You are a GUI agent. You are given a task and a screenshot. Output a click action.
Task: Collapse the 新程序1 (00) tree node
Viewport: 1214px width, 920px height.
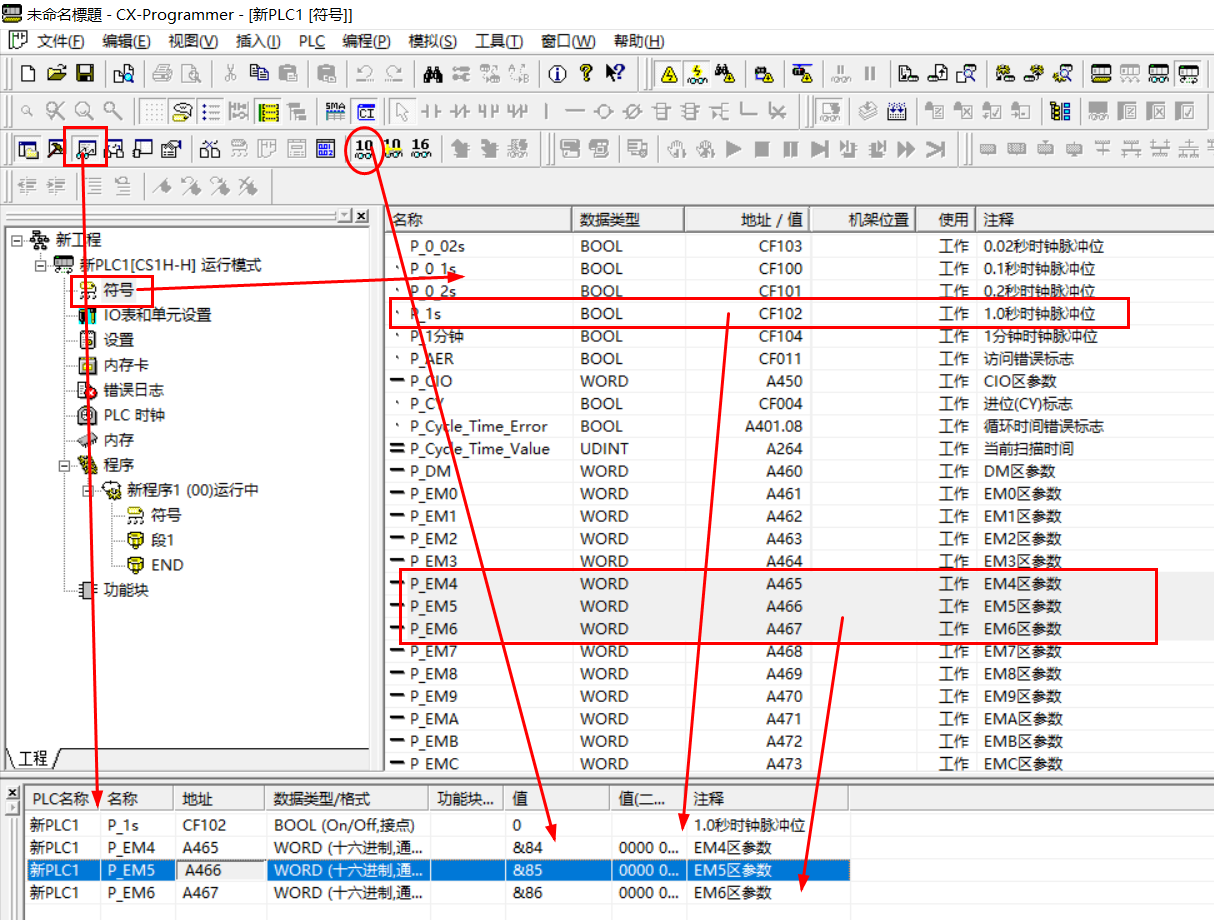pyautogui.click(x=89, y=490)
